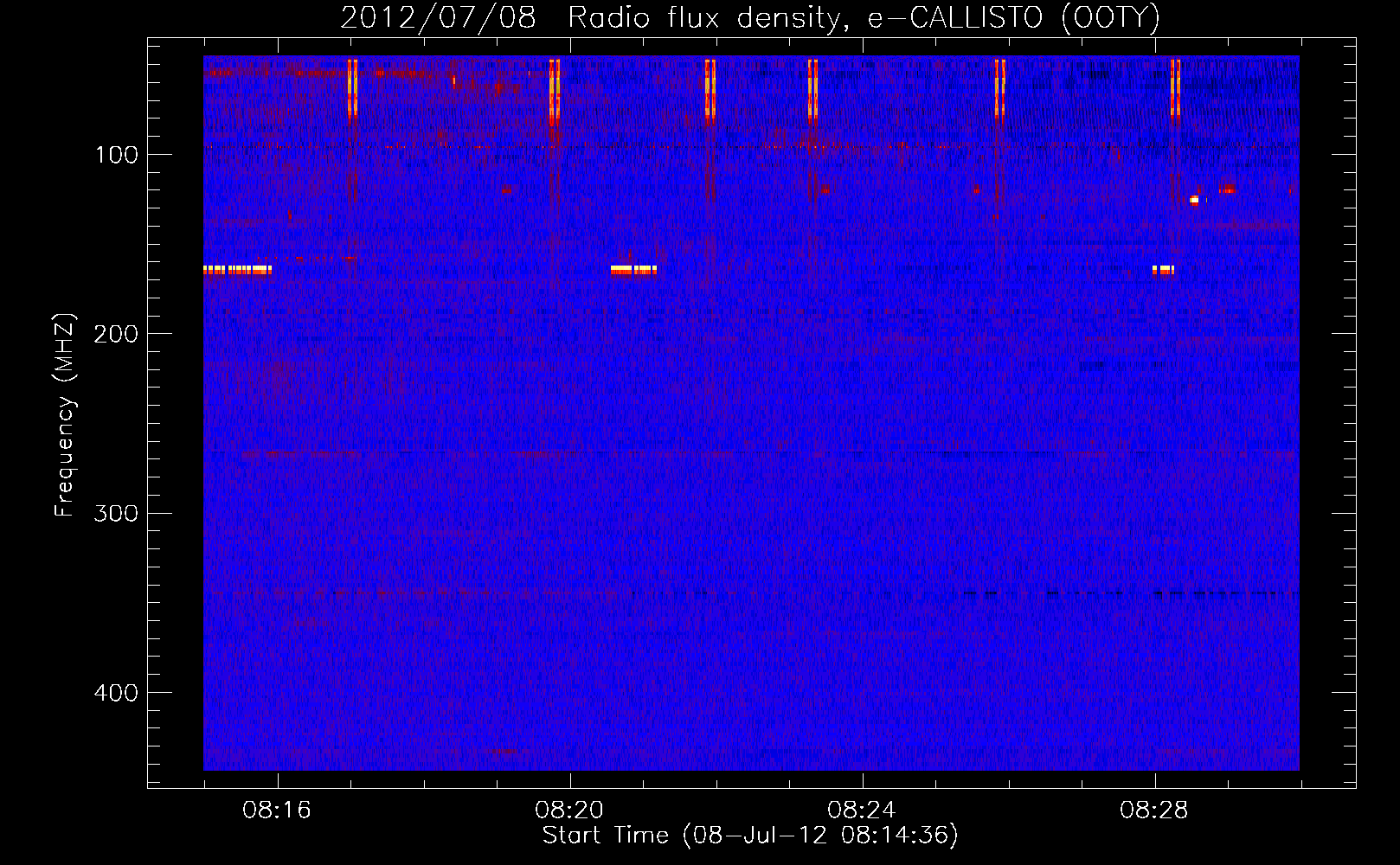Screen dimensions: 1400x865
Task: Click the 400 frequency tick label
Action: pyautogui.click(x=116, y=693)
